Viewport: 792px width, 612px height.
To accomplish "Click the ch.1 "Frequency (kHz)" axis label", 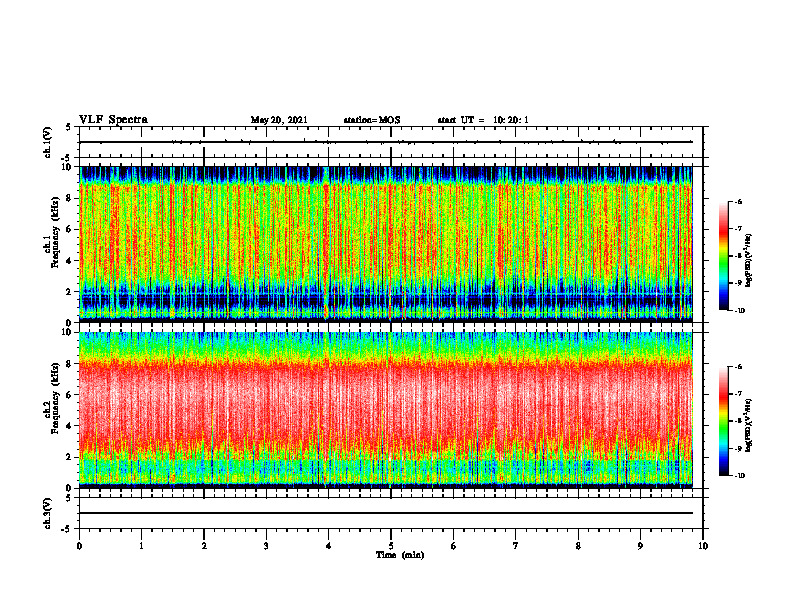I will point(56,232).
